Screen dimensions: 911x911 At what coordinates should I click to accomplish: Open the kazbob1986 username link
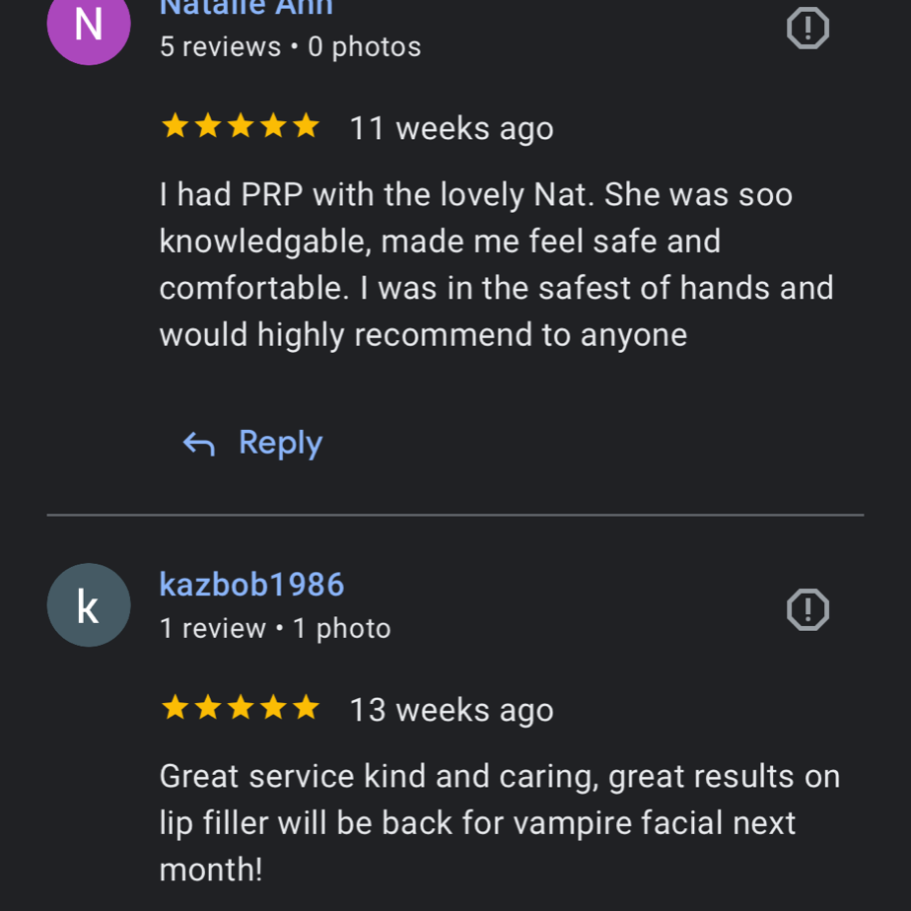(x=252, y=584)
